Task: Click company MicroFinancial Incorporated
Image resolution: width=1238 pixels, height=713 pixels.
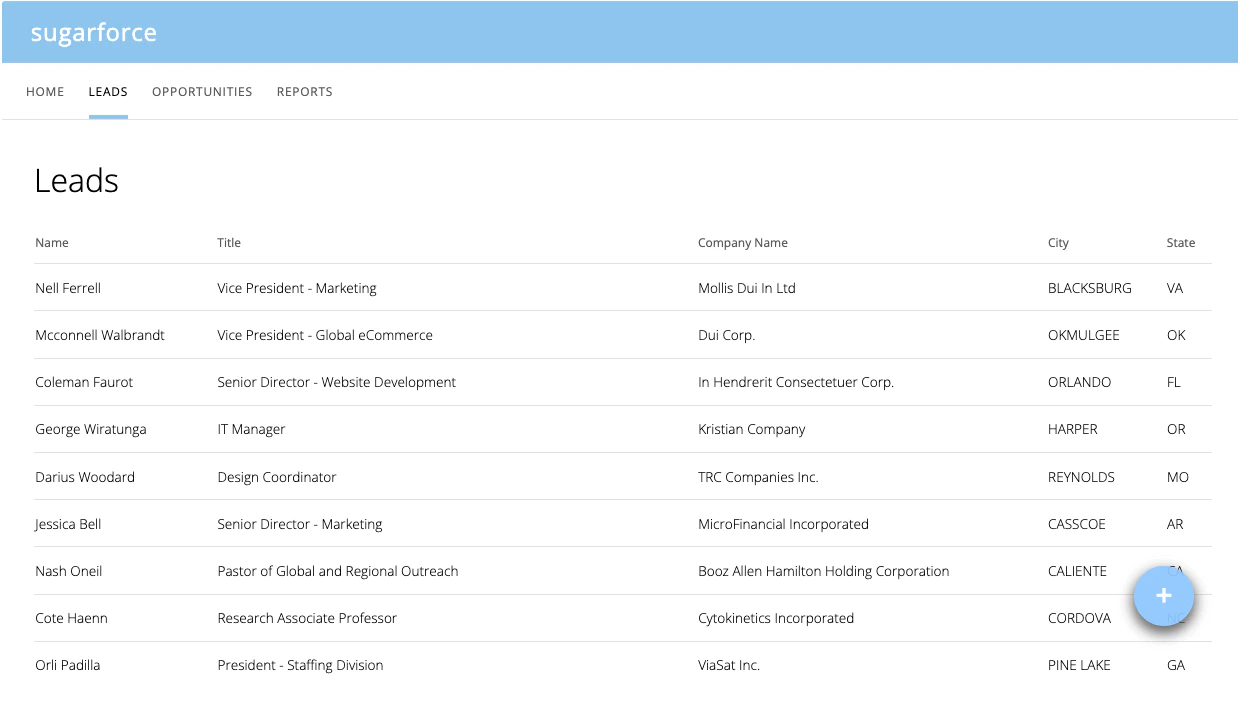Action: 783,524
